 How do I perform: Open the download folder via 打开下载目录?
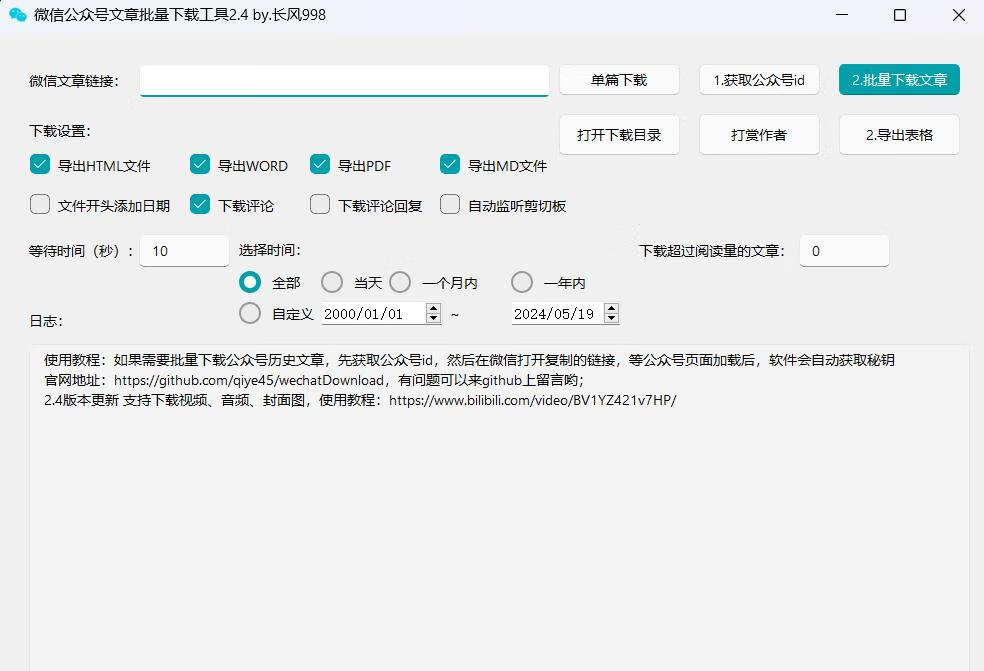click(x=619, y=135)
